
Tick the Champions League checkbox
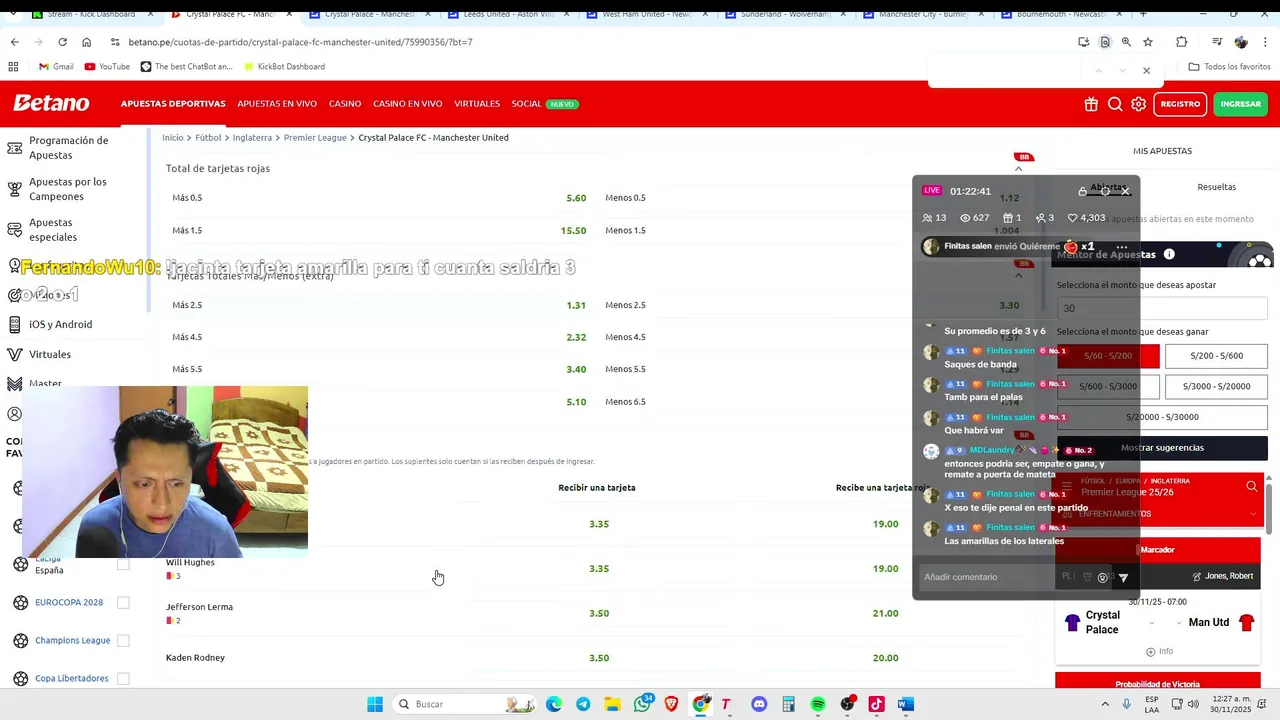(123, 640)
